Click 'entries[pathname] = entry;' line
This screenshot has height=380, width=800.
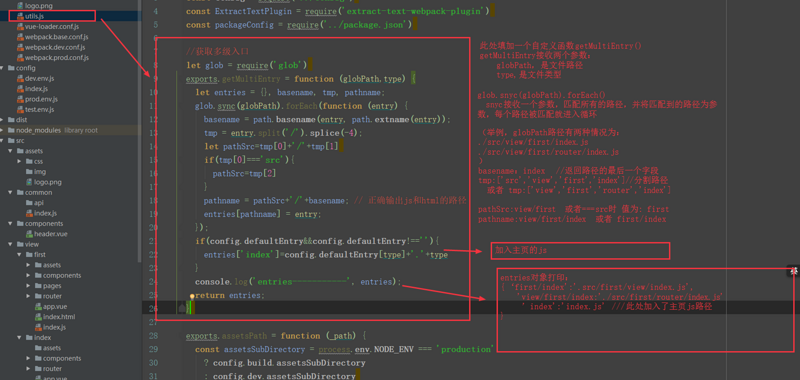262,214
